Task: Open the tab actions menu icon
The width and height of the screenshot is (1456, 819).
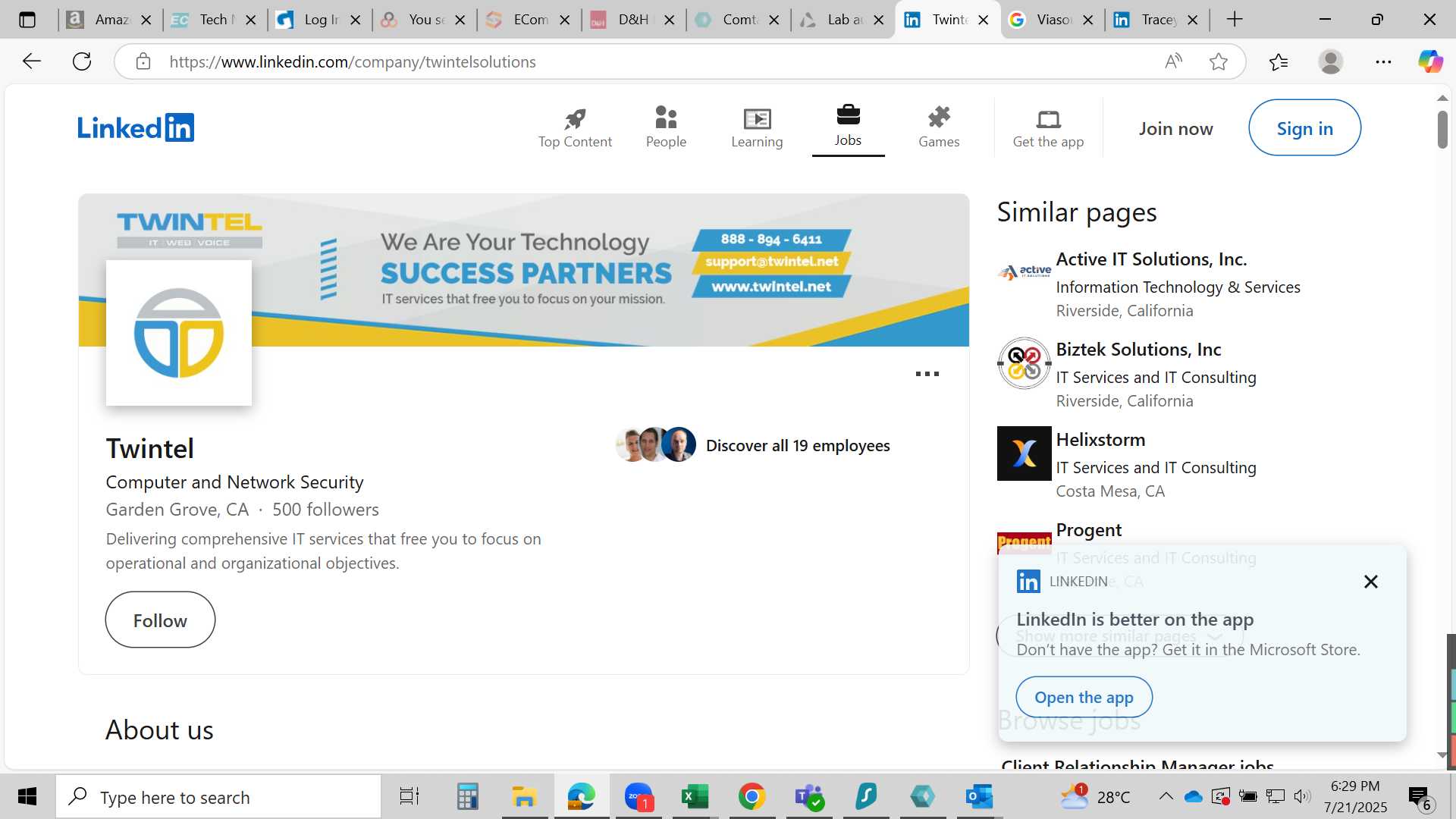Action: click(x=27, y=20)
